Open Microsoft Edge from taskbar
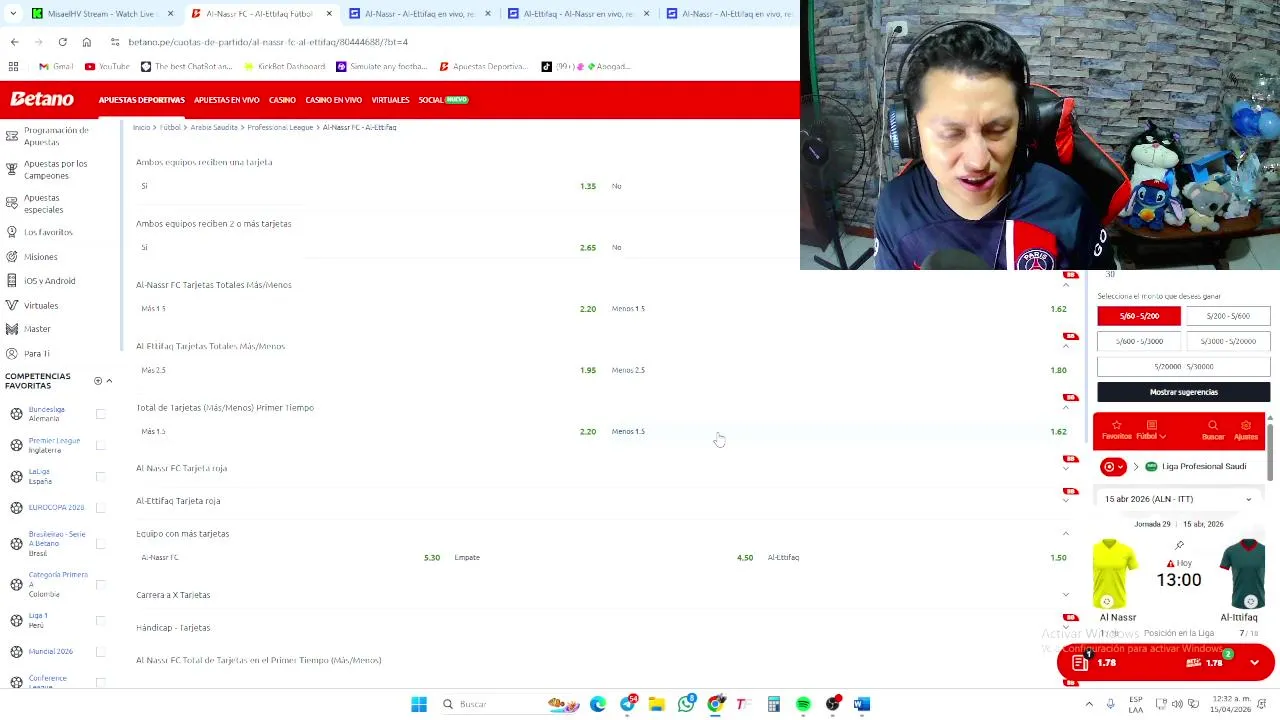 (598, 704)
